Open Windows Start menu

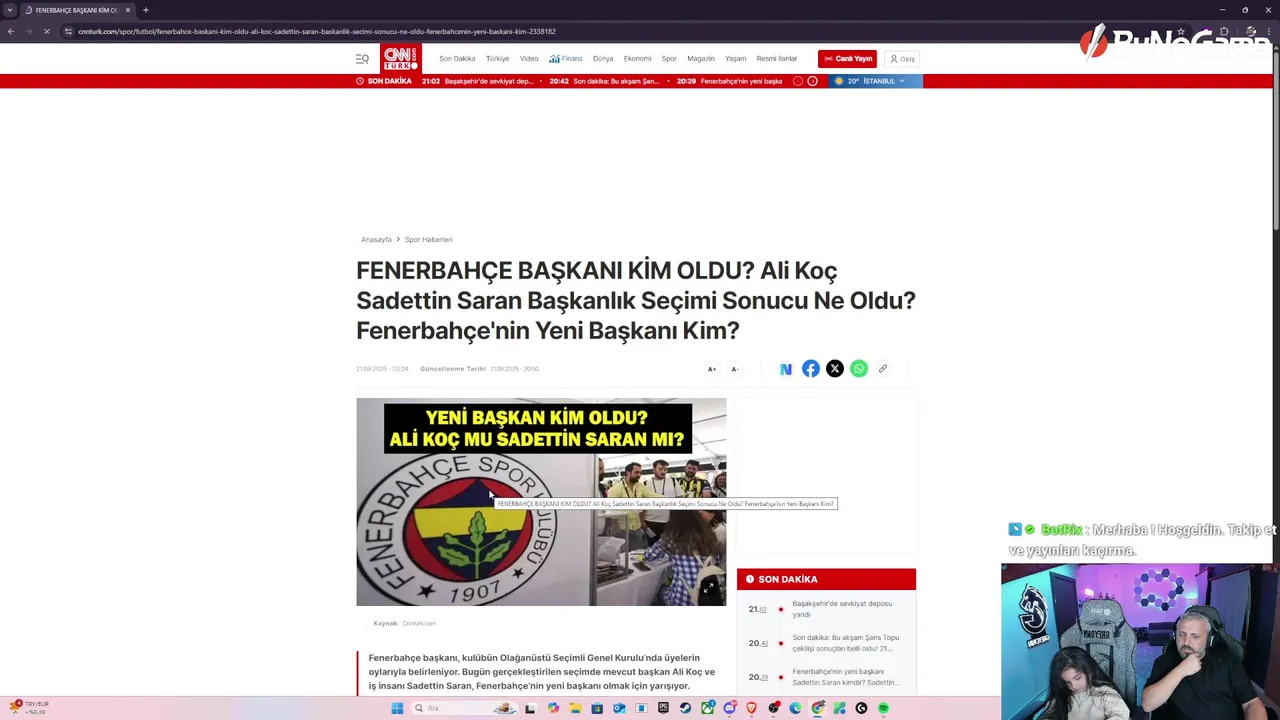pyautogui.click(x=397, y=708)
